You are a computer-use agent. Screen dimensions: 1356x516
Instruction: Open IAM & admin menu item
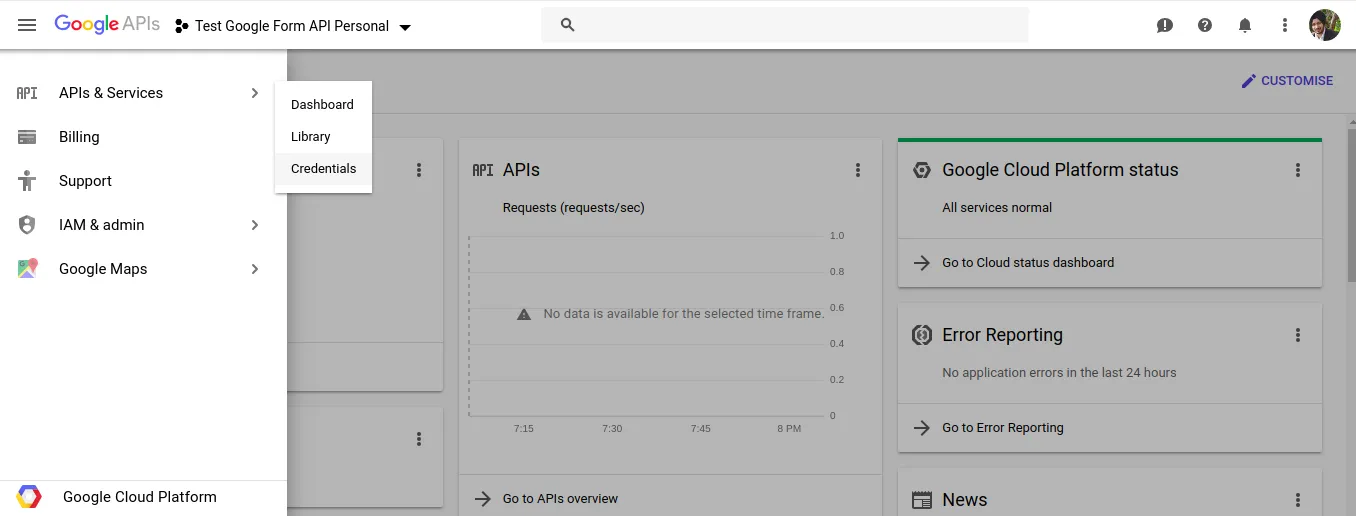[x=102, y=225]
